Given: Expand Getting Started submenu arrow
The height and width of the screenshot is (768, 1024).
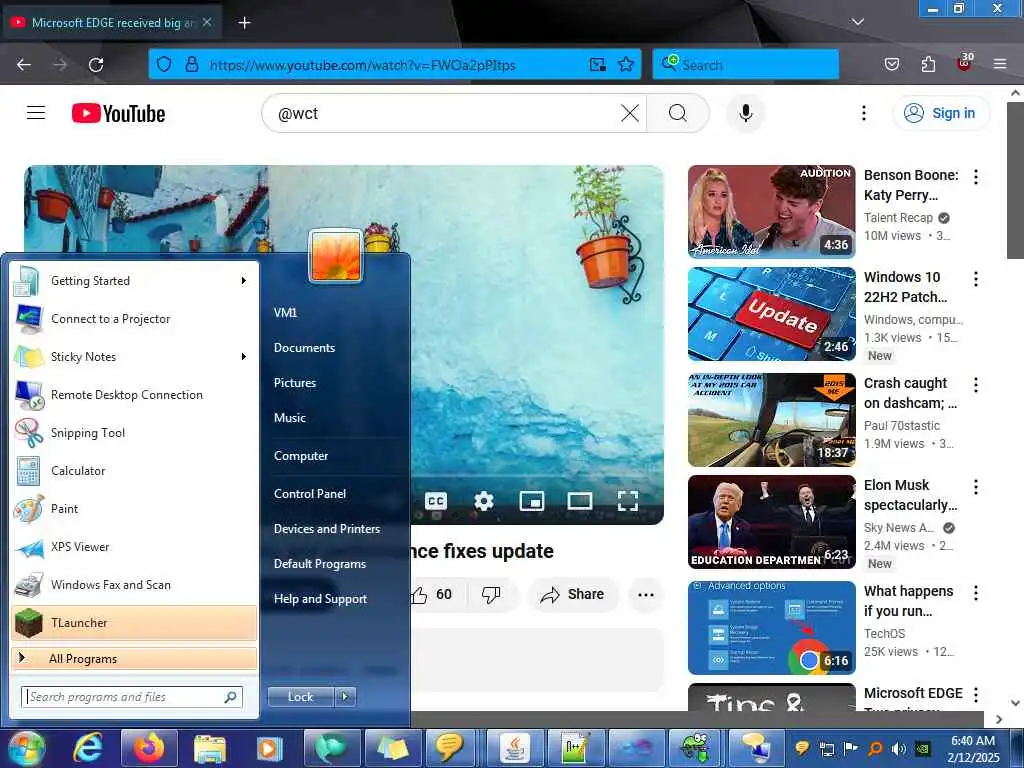Looking at the screenshot, I should [x=244, y=281].
